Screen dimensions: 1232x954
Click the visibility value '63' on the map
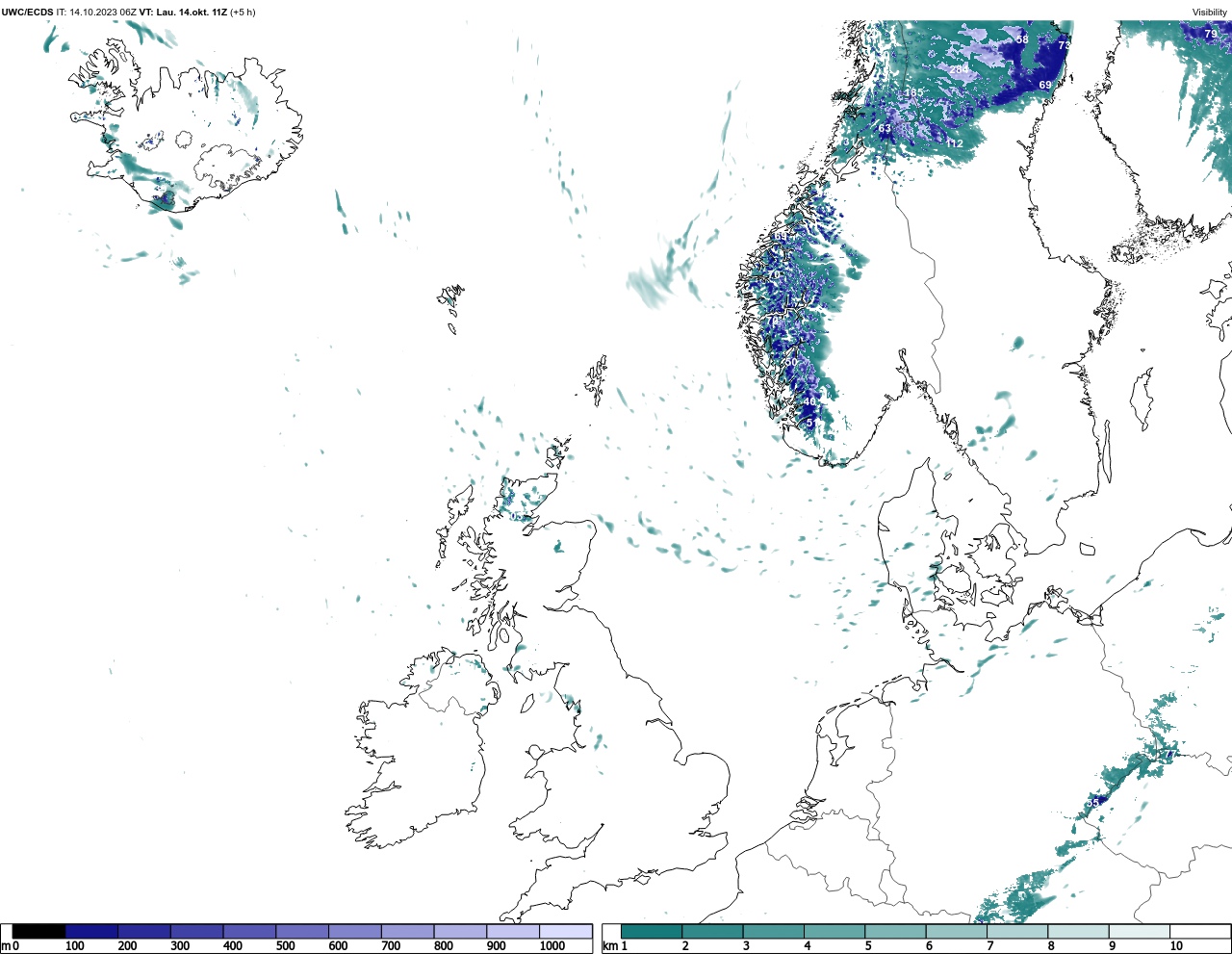[885, 128]
